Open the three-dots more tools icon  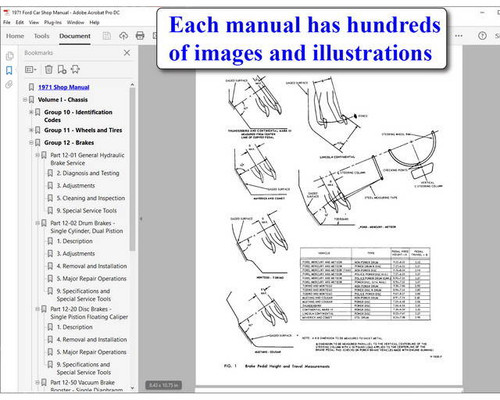pyautogui.click(x=459, y=36)
